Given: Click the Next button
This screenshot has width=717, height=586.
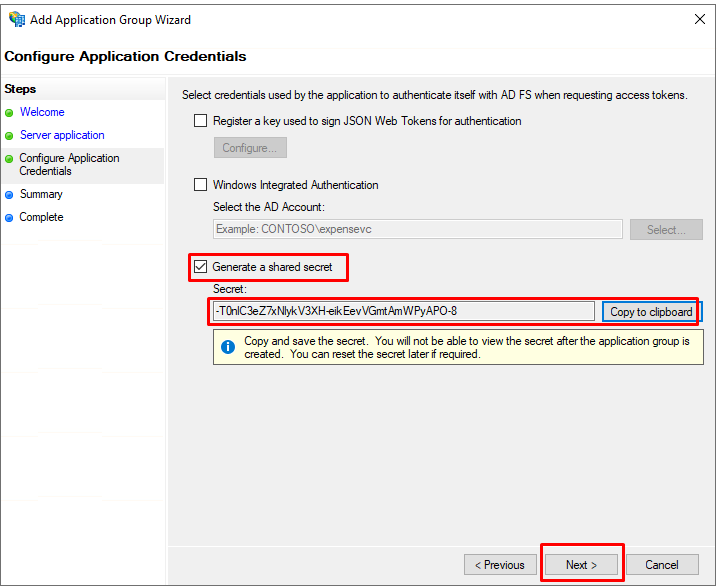Looking at the screenshot, I should tap(581, 565).
